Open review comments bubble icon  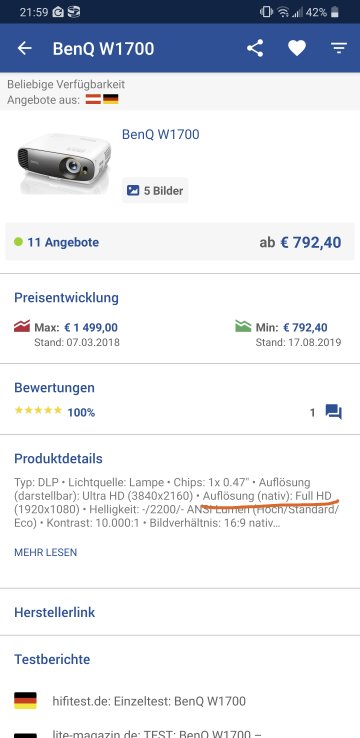pos(334,412)
